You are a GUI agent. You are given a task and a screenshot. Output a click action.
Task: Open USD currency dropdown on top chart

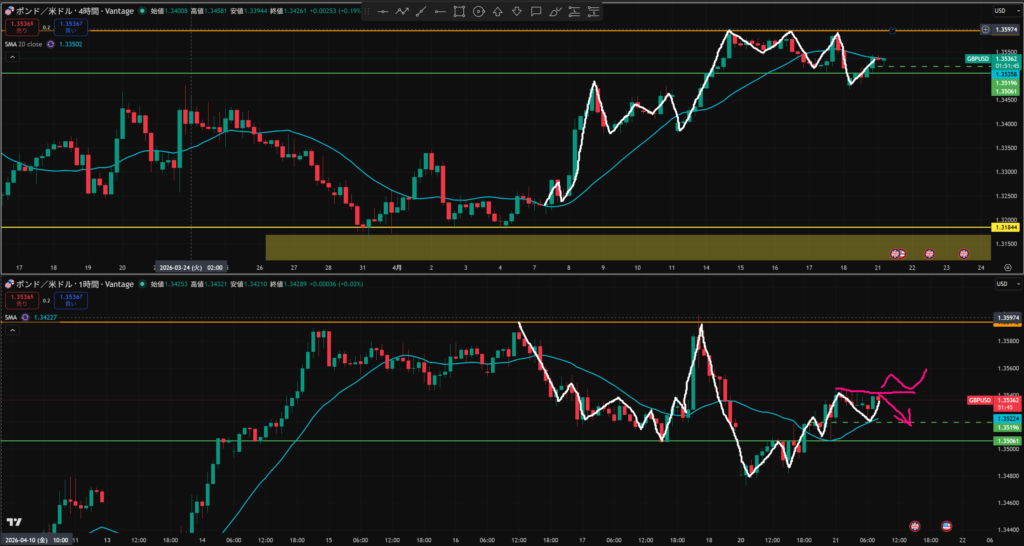pos(999,10)
